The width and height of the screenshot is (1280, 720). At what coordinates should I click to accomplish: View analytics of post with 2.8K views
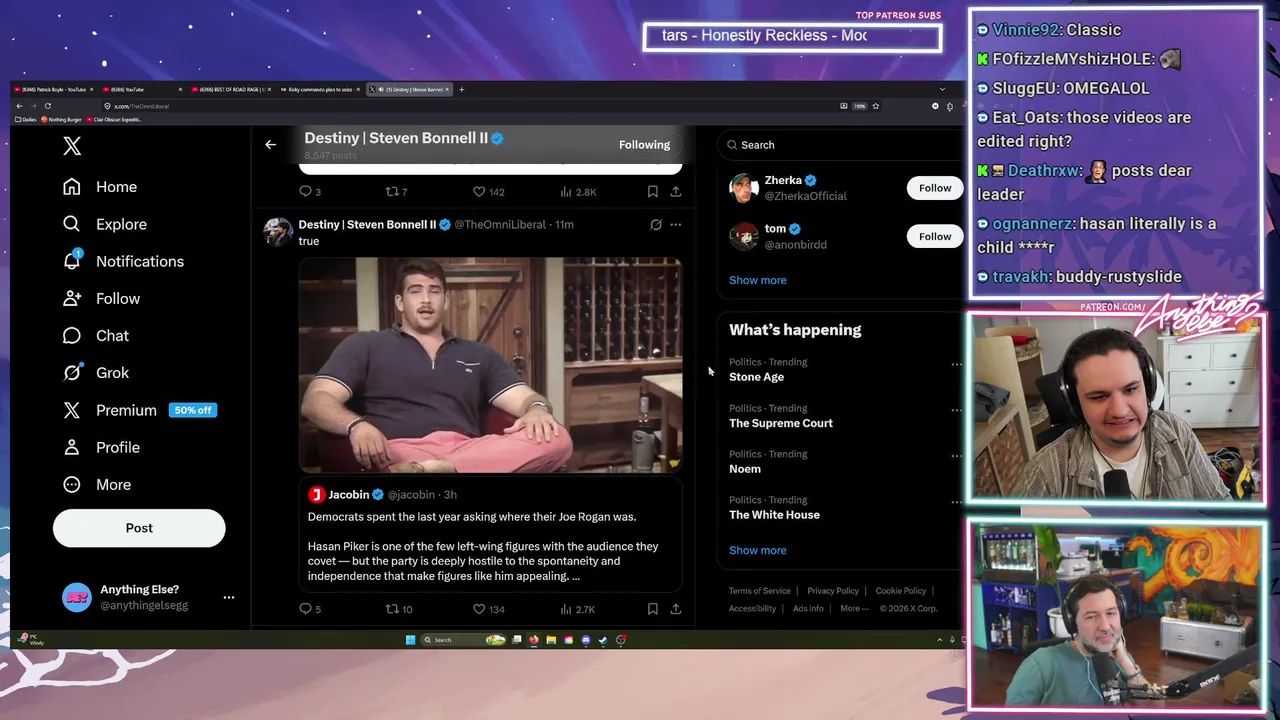click(578, 191)
